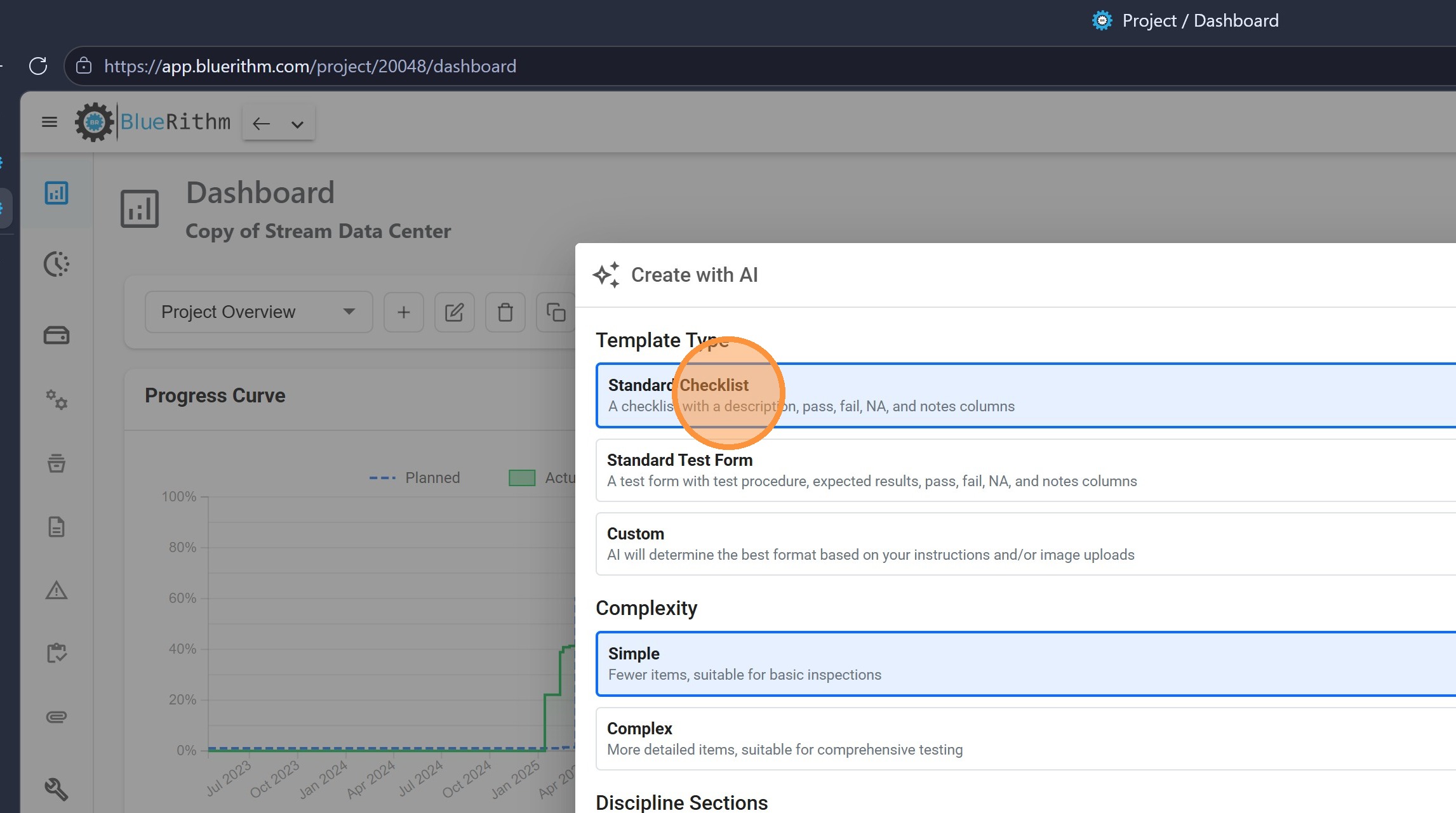Click the Progress Curve heading
This screenshot has height=813, width=1456.
(x=215, y=395)
